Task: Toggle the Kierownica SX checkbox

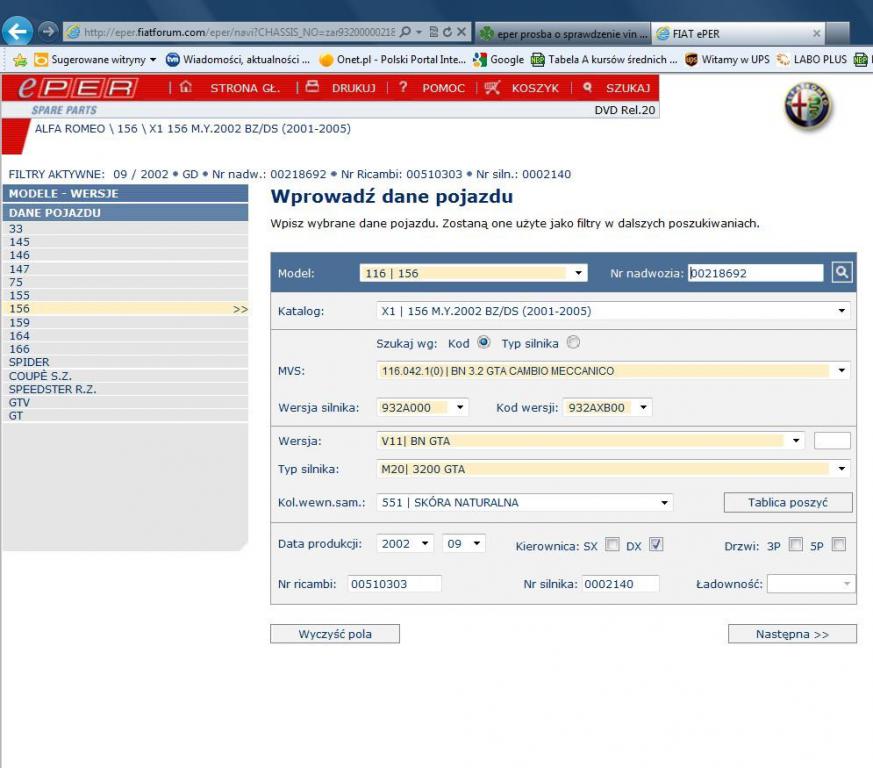Action: coord(612,544)
